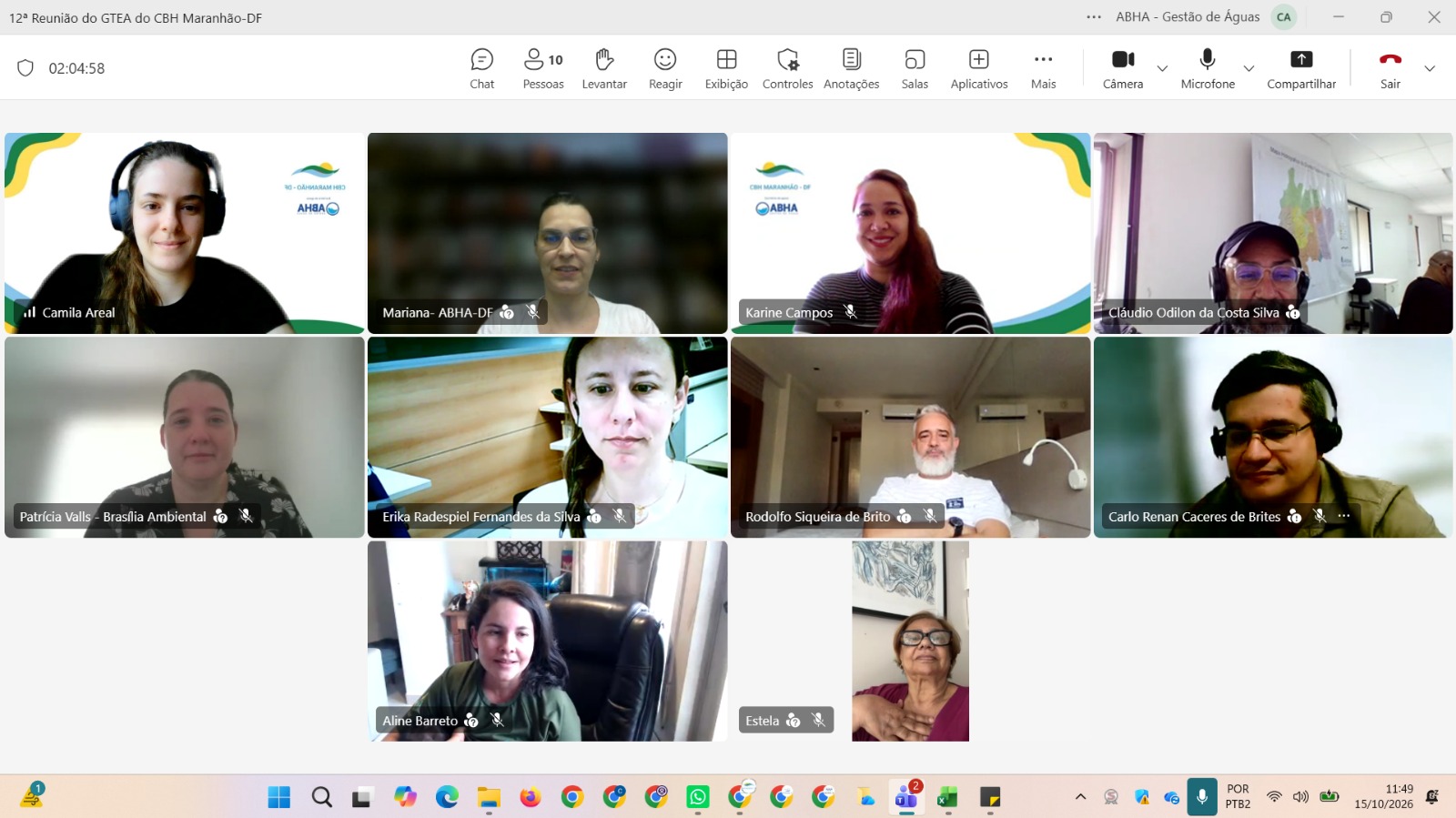Viewport: 1456px width, 818px height.
Task: Open the Aplicativos apps panel
Action: pyautogui.click(x=979, y=69)
